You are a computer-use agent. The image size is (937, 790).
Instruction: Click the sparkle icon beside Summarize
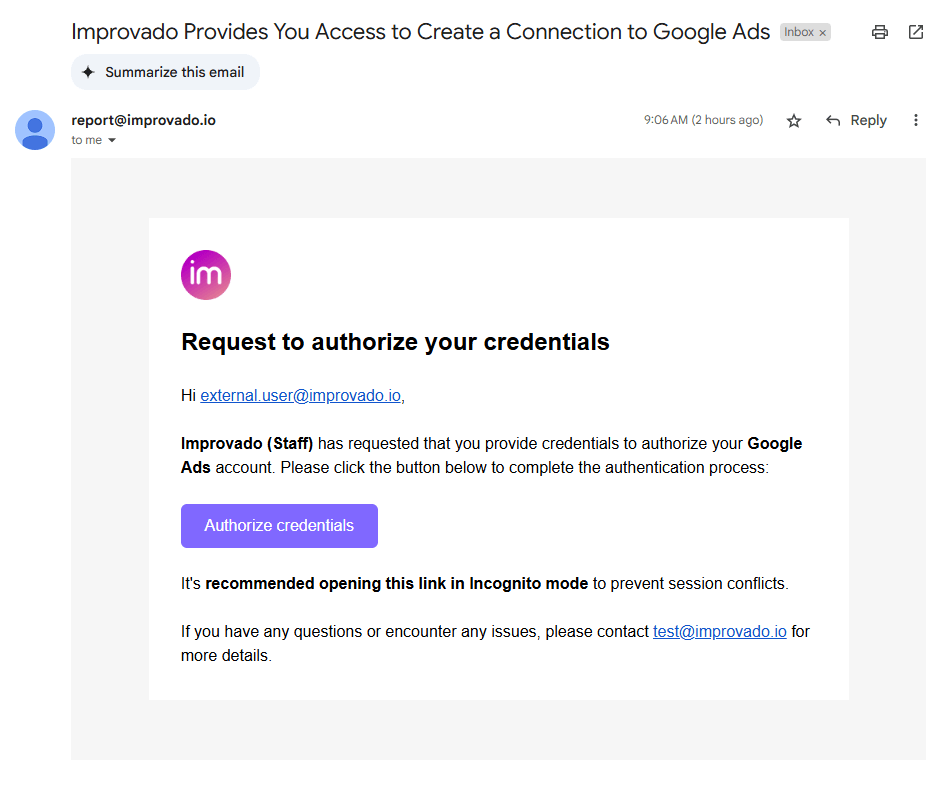tap(88, 72)
